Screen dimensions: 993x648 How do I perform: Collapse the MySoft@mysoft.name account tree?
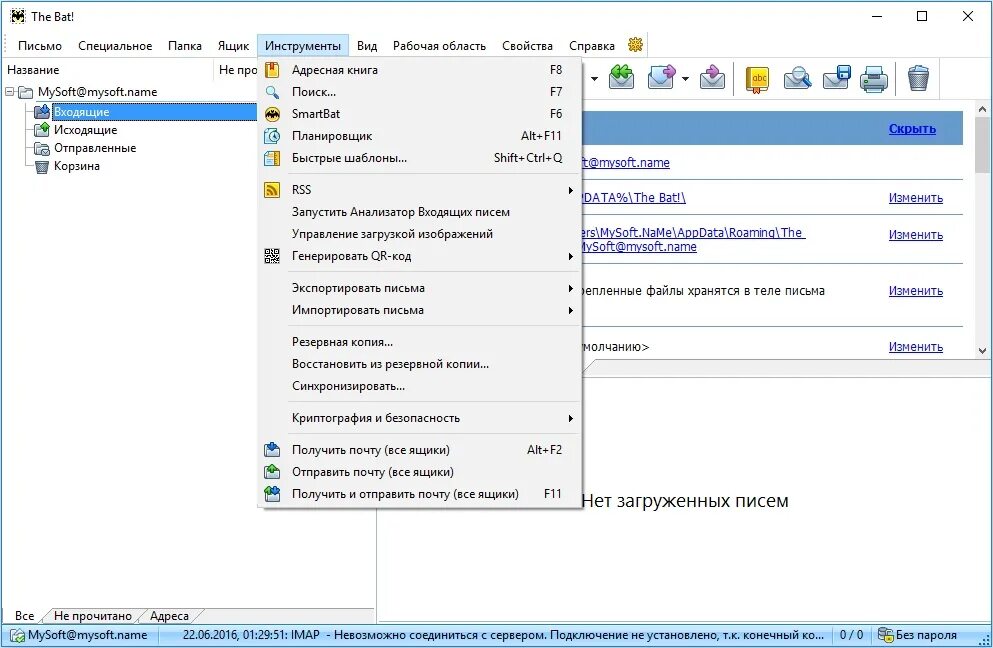coord(10,92)
